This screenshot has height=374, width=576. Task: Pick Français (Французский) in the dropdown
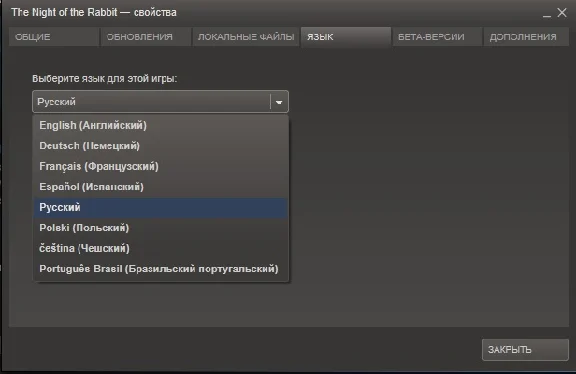point(160,166)
